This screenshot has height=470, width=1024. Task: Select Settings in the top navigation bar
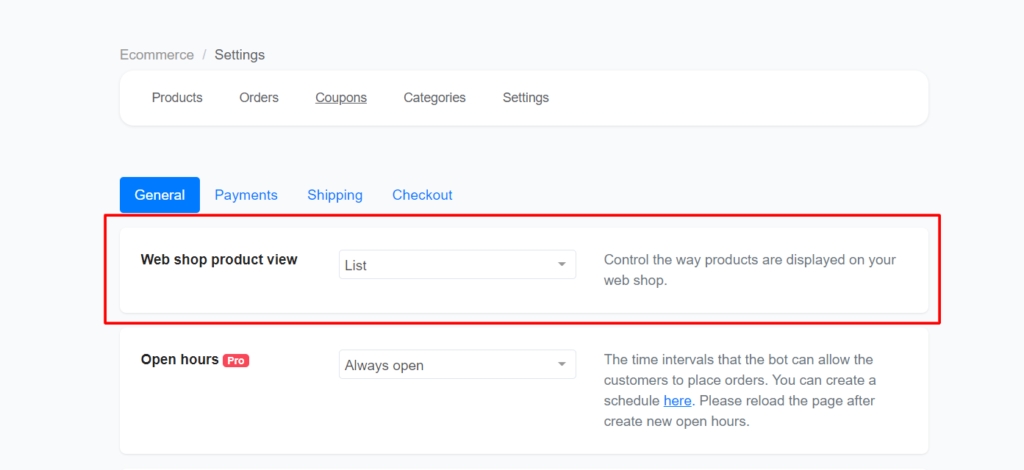525,98
